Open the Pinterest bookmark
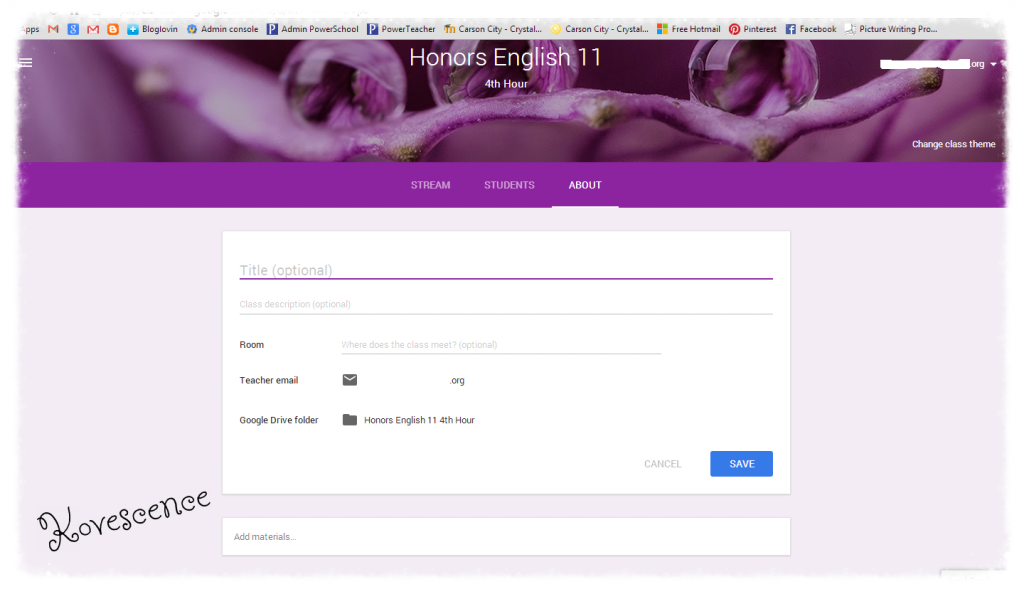1024x593 pixels. [x=752, y=29]
